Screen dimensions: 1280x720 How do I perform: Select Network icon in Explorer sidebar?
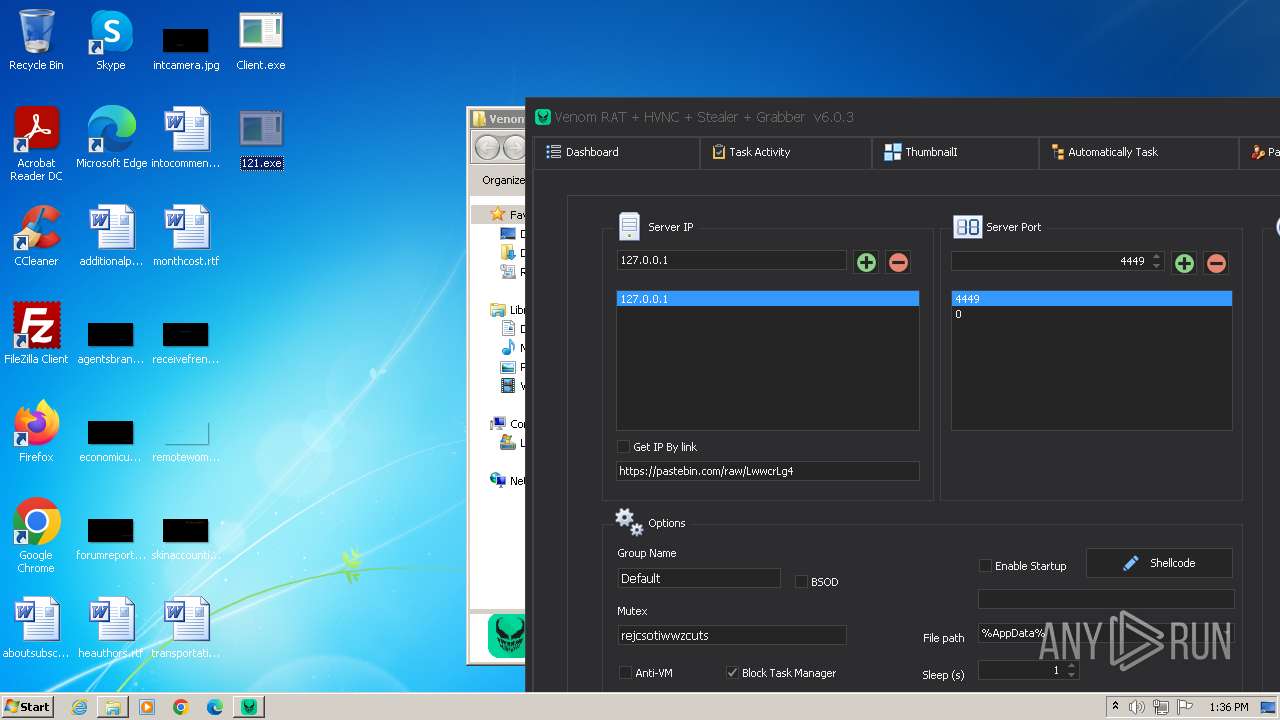tap(498, 480)
